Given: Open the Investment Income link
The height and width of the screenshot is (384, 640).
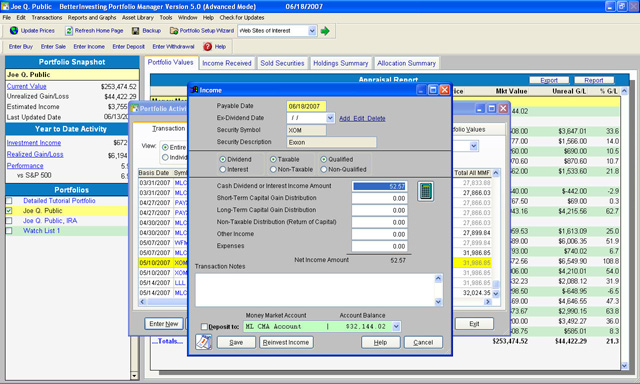Looking at the screenshot, I should tap(34, 143).
